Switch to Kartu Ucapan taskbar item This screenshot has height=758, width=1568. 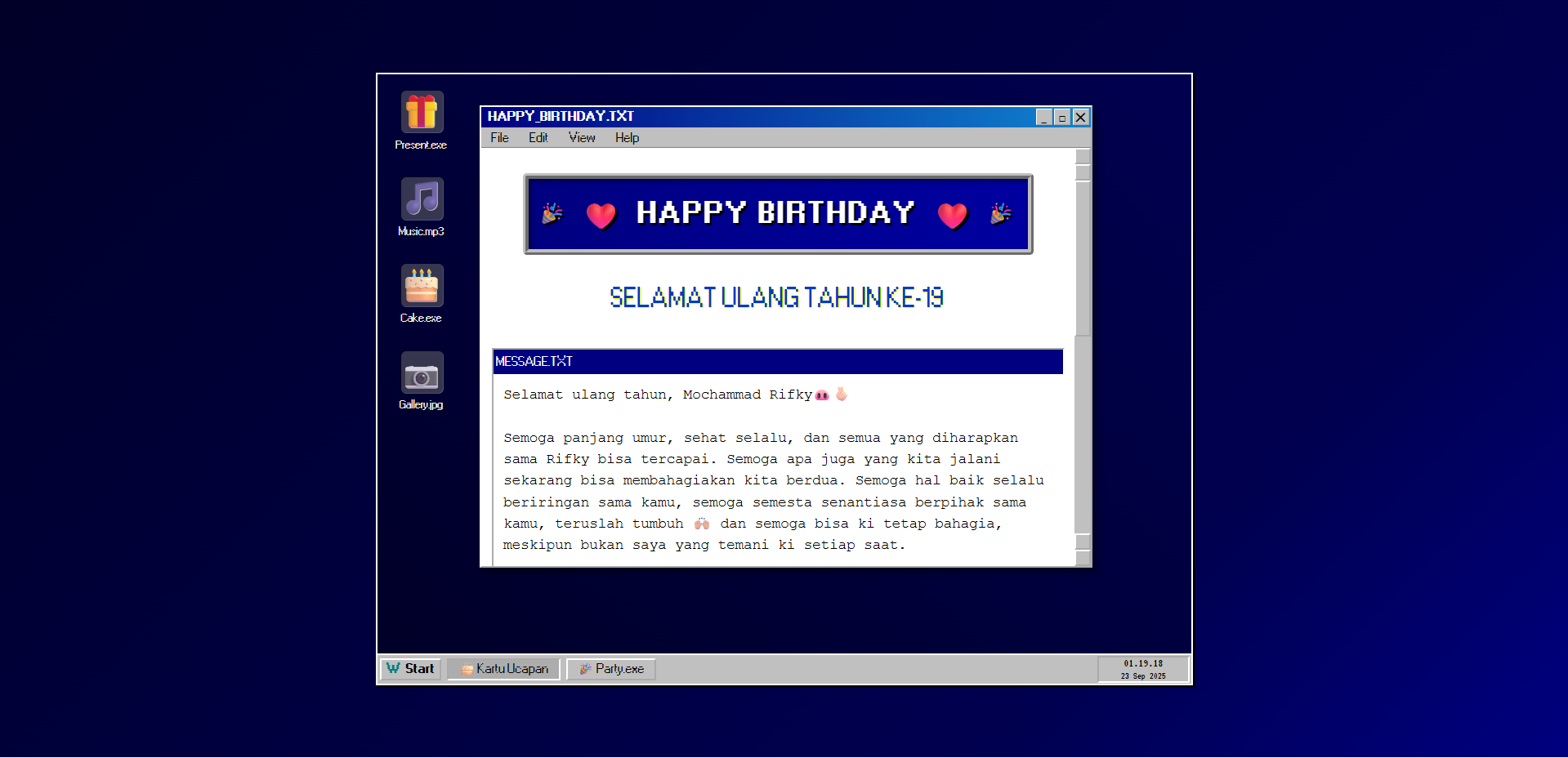point(503,669)
